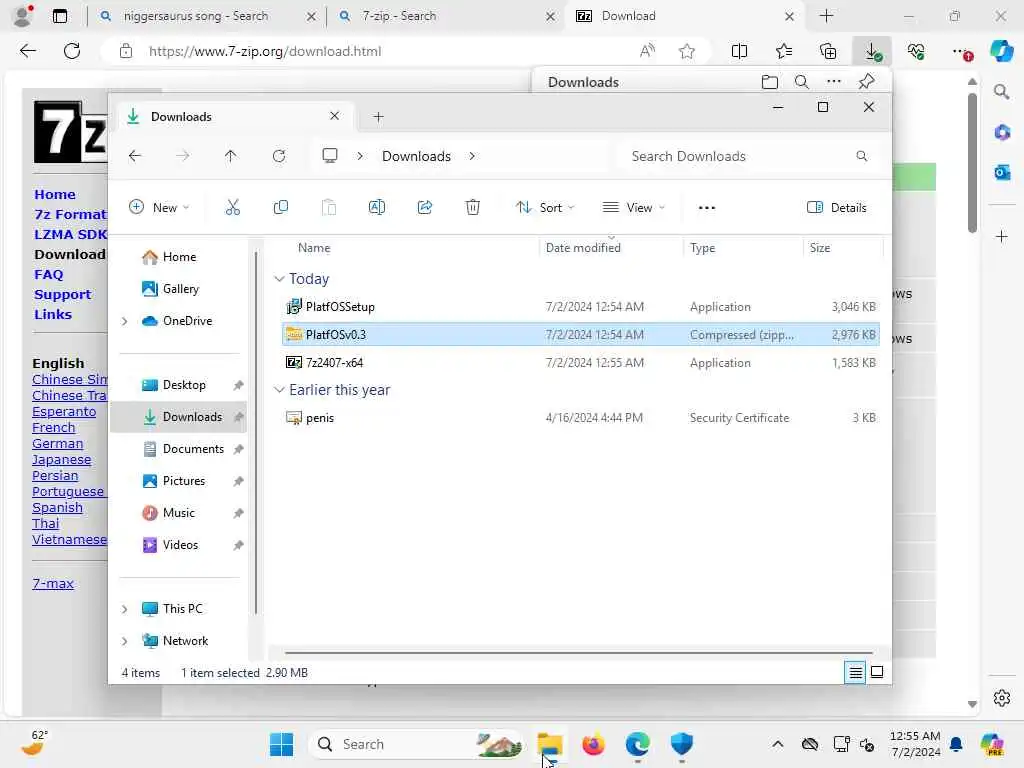Go up one folder level in Explorer
Screen dimensions: 1024x768
pyautogui.click(x=231, y=156)
